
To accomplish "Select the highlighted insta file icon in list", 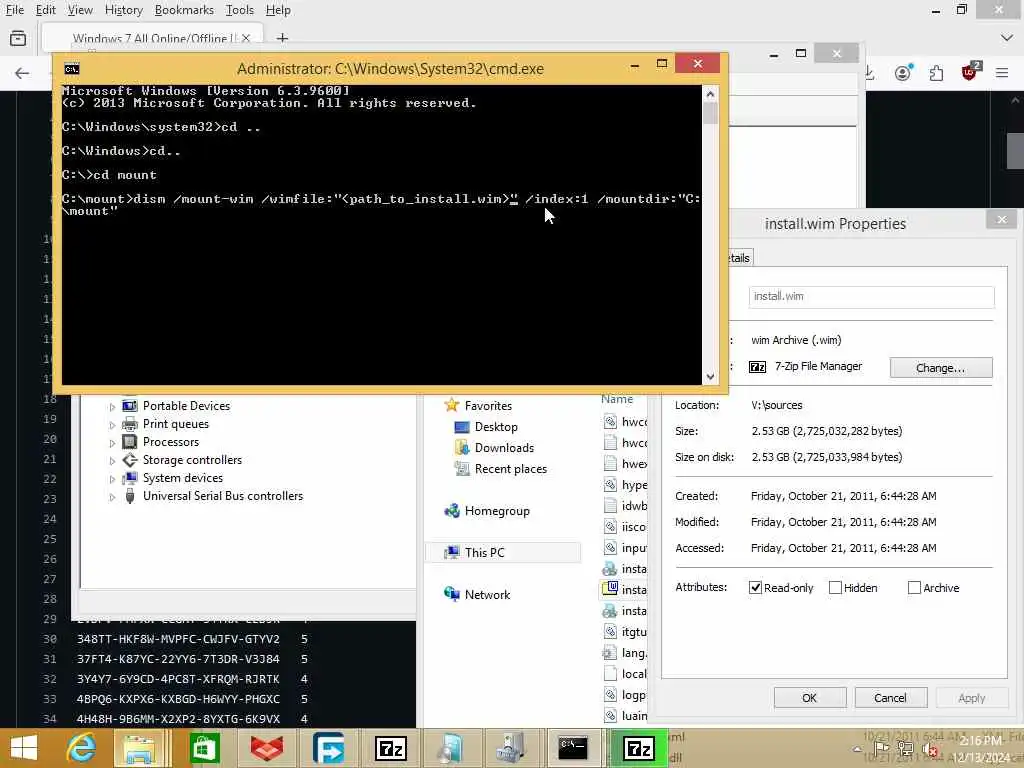I will pyautogui.click(x=610, y=588).
